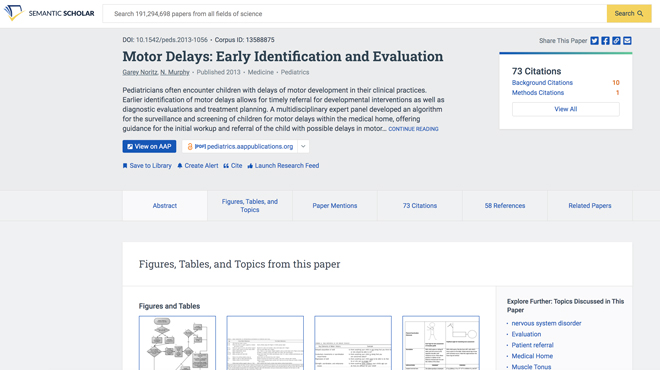660x370 pixels.
Task: Open author Garey Noritz page
Action: coord(140,72)
